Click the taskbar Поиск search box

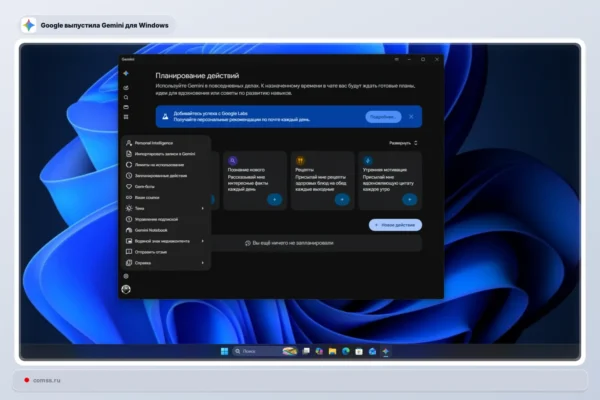(x=265, y=351)
